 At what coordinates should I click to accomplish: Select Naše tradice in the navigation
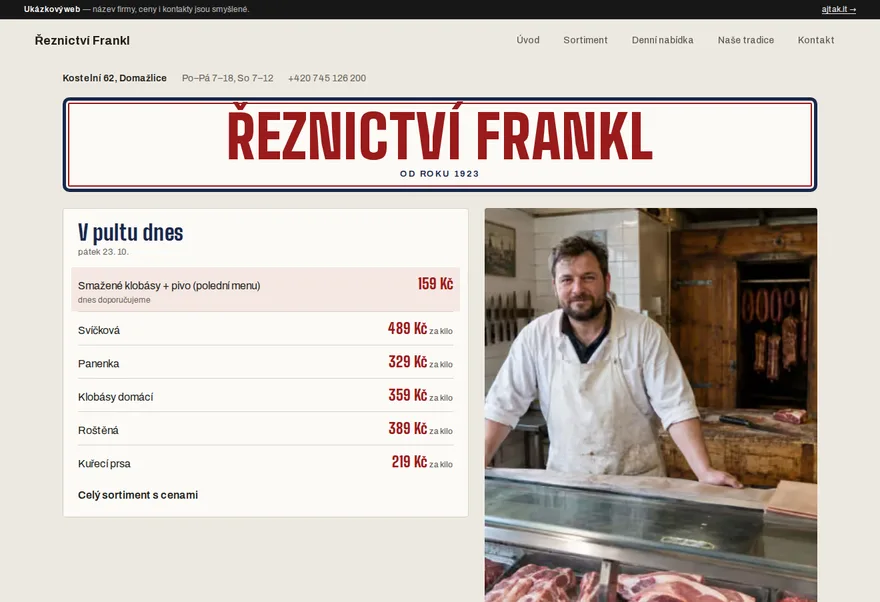click(746, 40)
